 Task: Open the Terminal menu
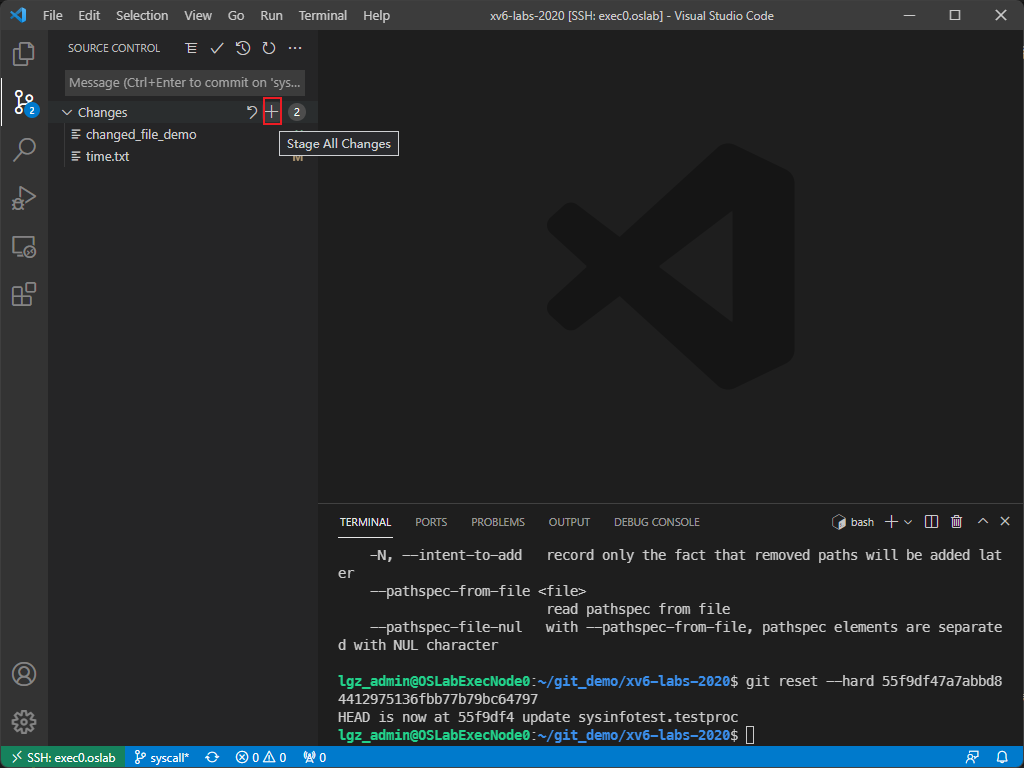click(x=322, y=15)
